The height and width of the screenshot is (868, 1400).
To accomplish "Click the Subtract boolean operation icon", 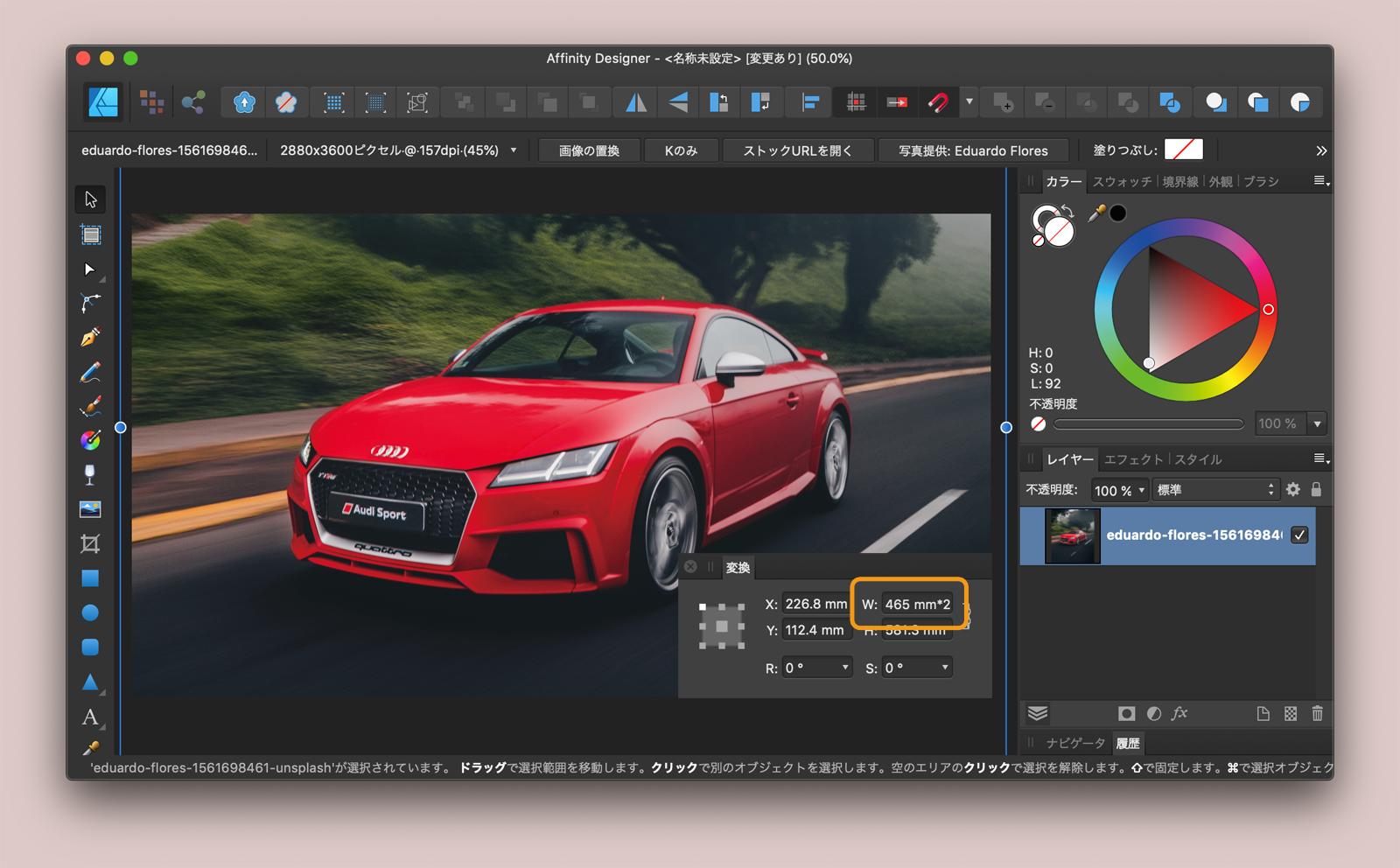I will click(1045, 102).
